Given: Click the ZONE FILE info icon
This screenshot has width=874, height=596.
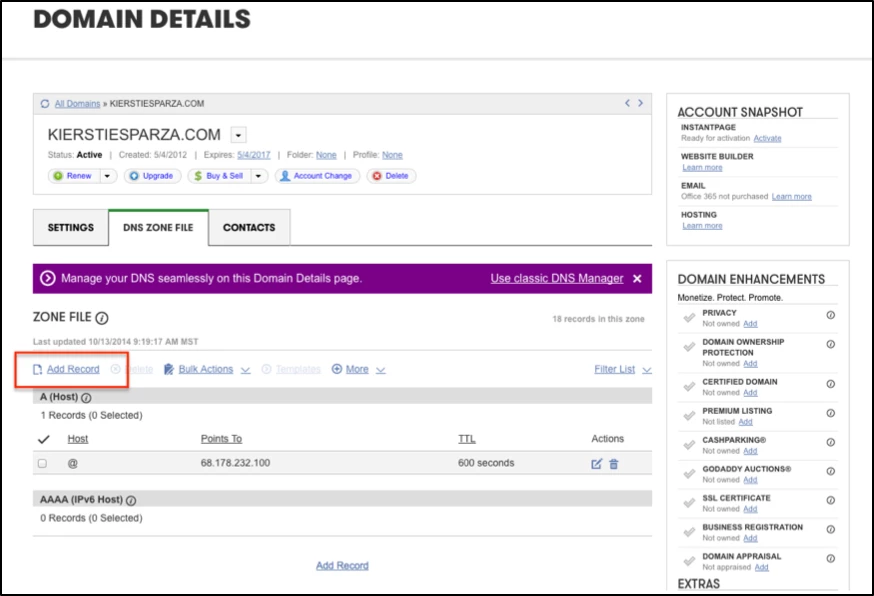Looking at the screenshot, I should point(101,318).
